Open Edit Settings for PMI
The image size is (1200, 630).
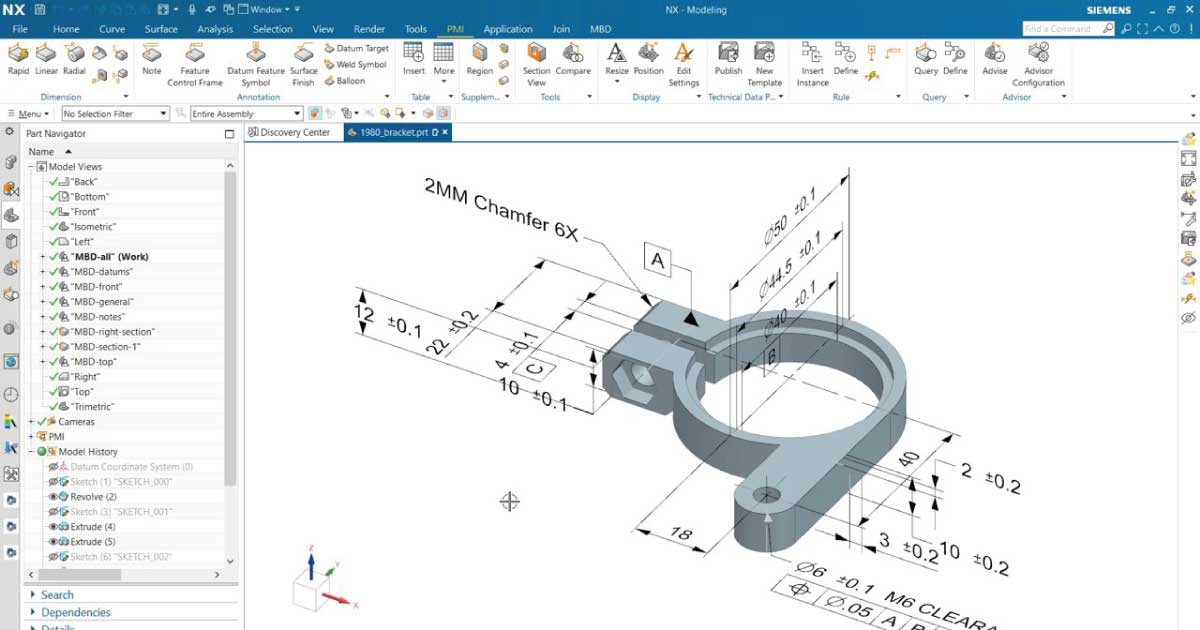pyautogui.click(x=684, y=65)
